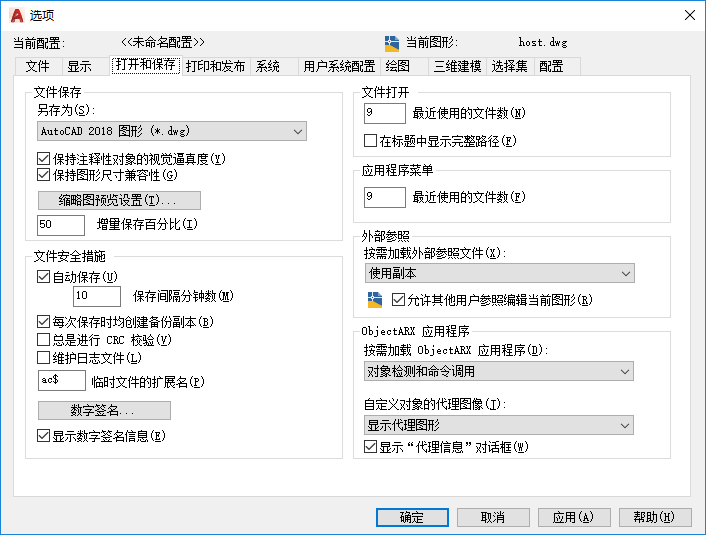Open the 另存为 format dropdown
This screenshot has width=706, height=535.
172,131
